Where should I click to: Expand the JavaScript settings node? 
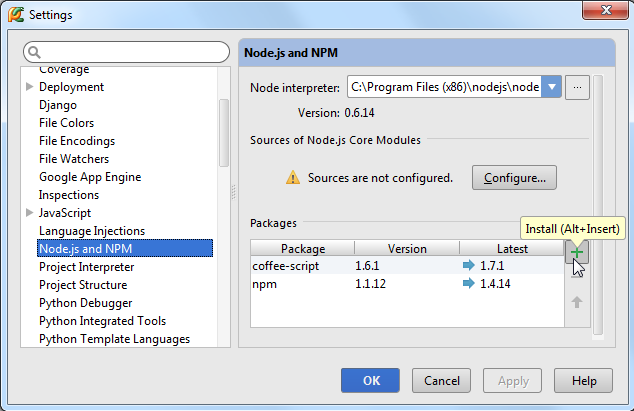30,213
